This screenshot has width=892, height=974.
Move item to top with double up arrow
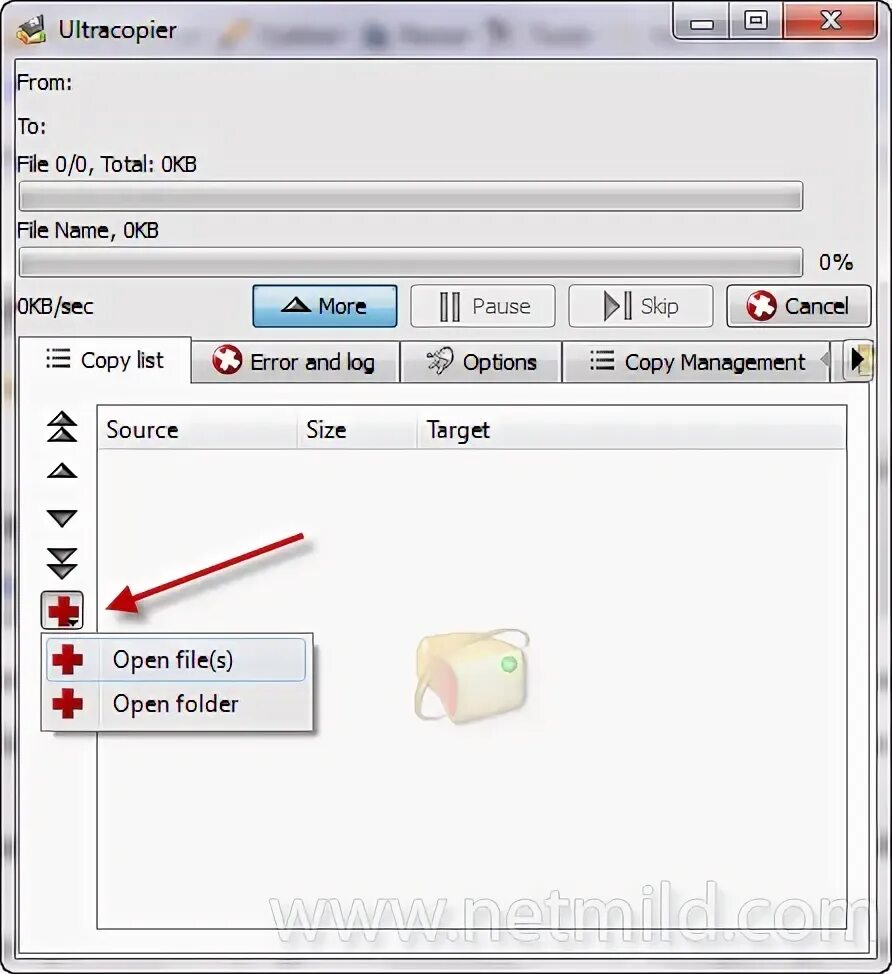(x=62, y=427)
